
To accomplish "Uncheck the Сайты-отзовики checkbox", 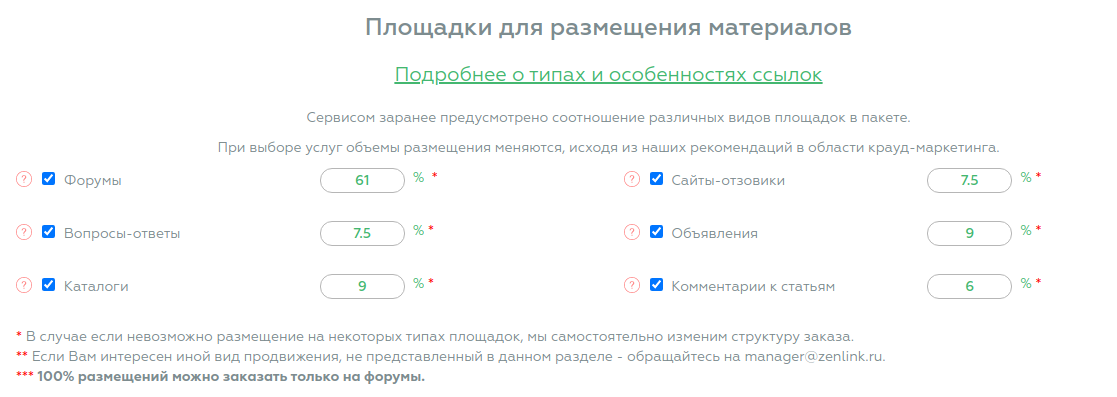I will point(656,179).
